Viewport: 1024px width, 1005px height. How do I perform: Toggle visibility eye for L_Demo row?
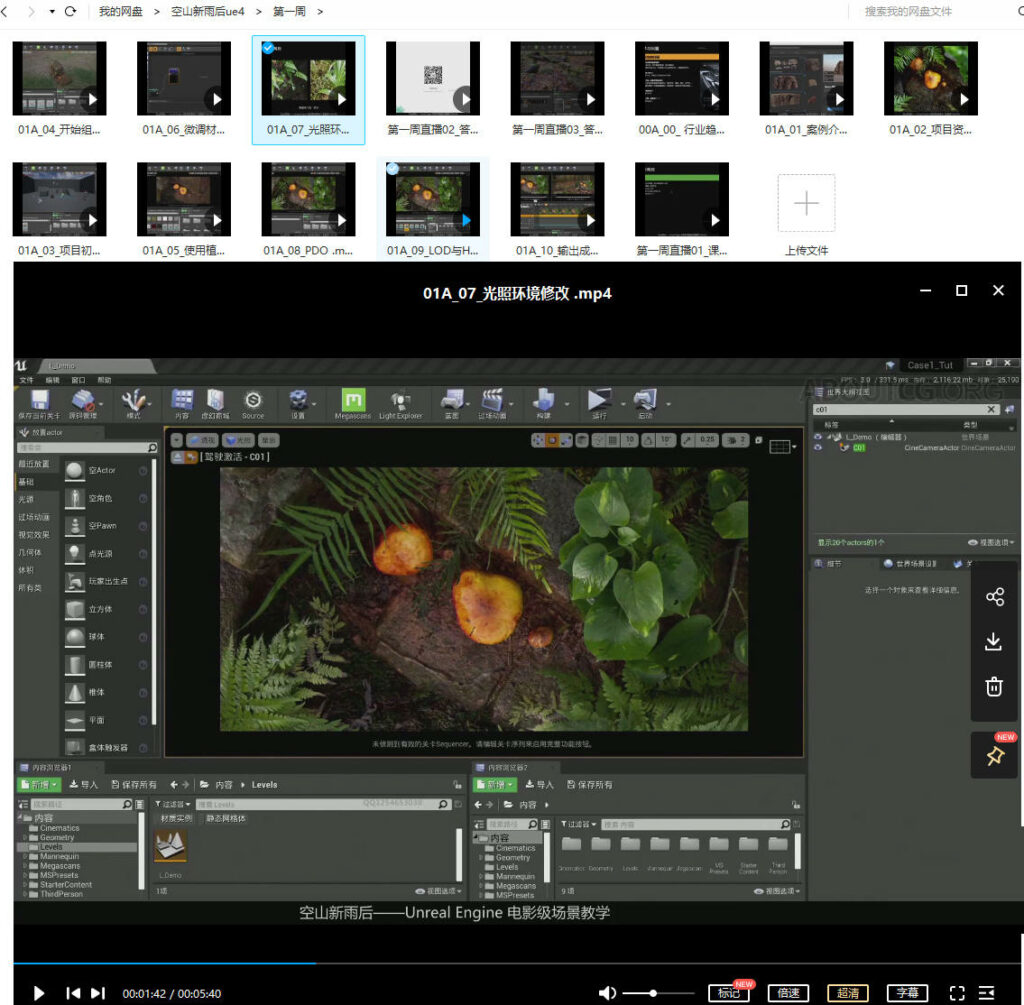click(818, 437)
